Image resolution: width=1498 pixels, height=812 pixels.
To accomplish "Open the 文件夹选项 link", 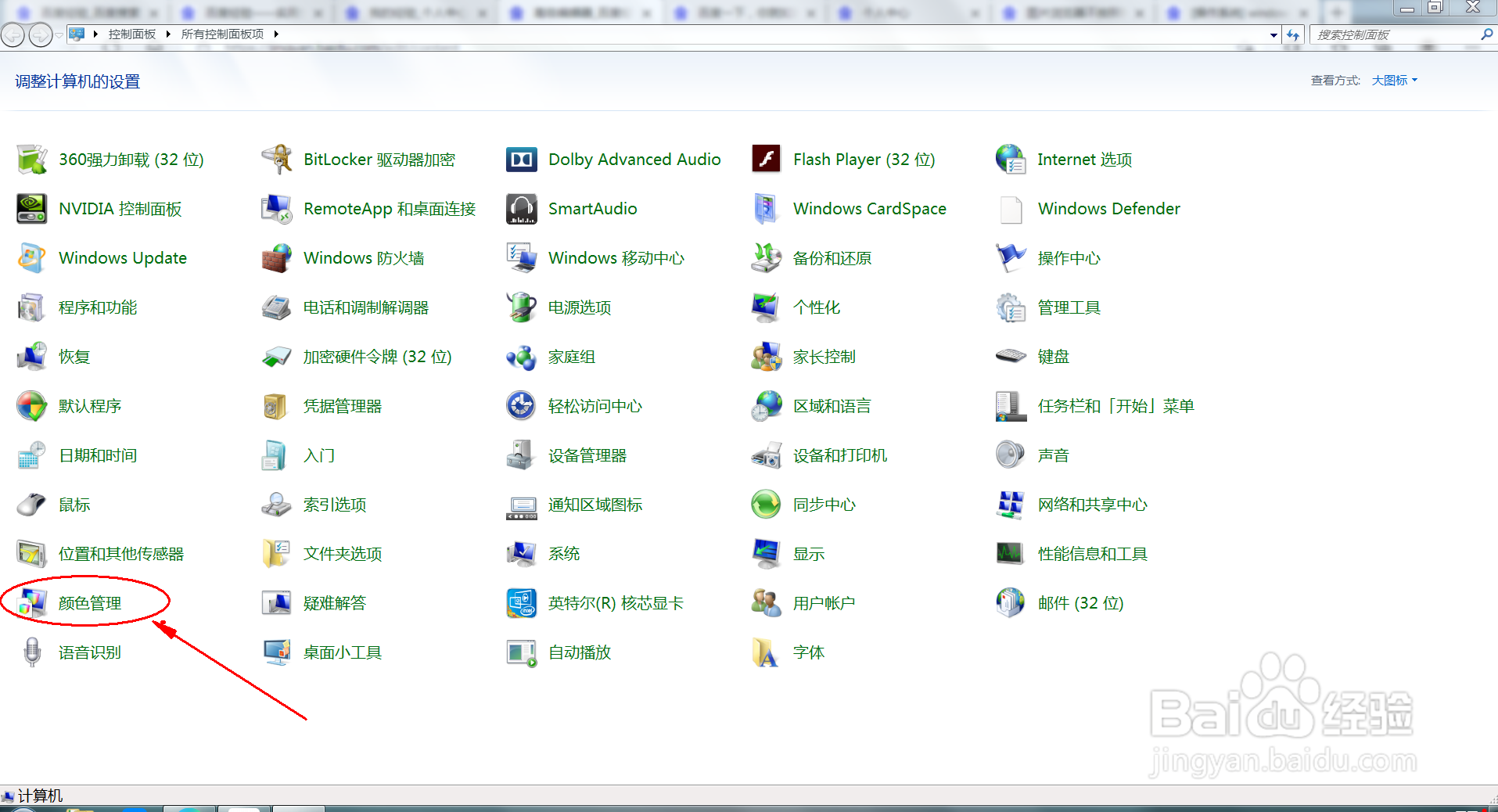I will [x=343, y=554].
